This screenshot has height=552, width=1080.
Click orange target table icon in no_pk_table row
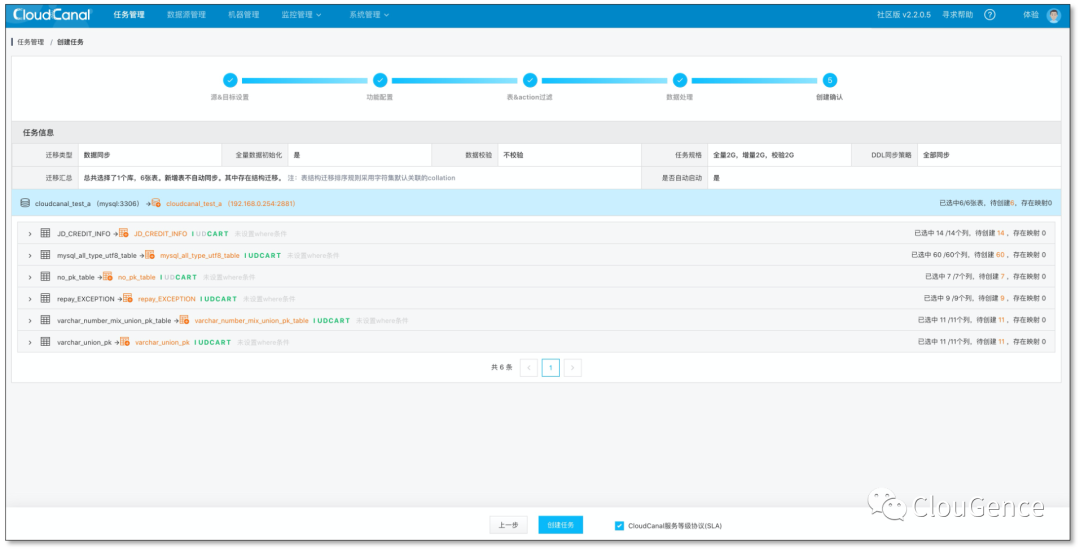coord(108,277)
